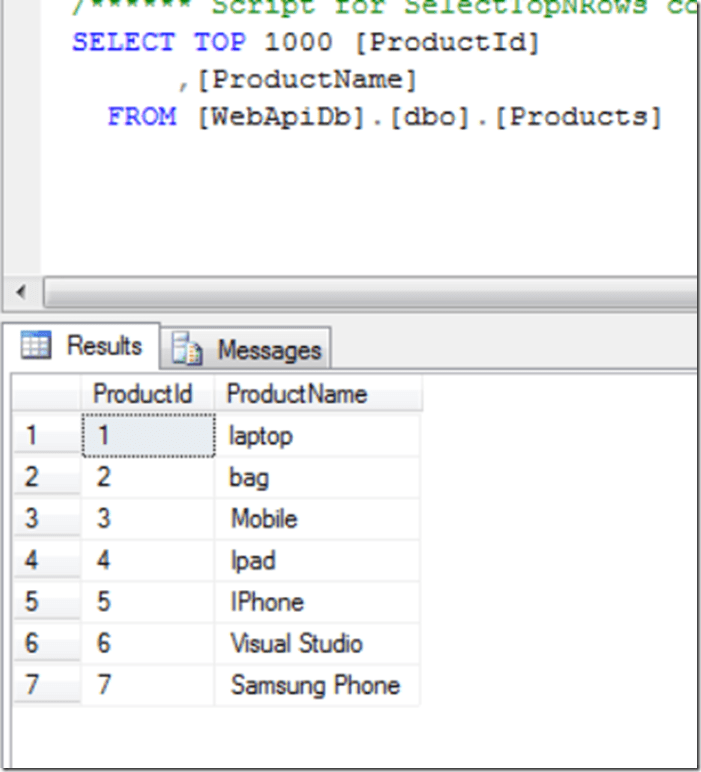Select the top-left corner cell of results grid

[46, 393]
